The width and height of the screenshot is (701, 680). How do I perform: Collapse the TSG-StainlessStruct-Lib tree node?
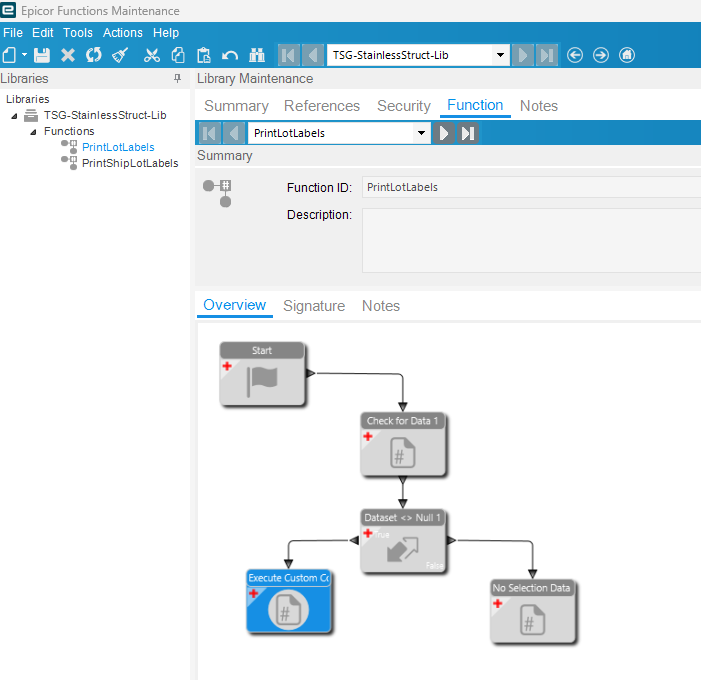(x=14, y=116)
